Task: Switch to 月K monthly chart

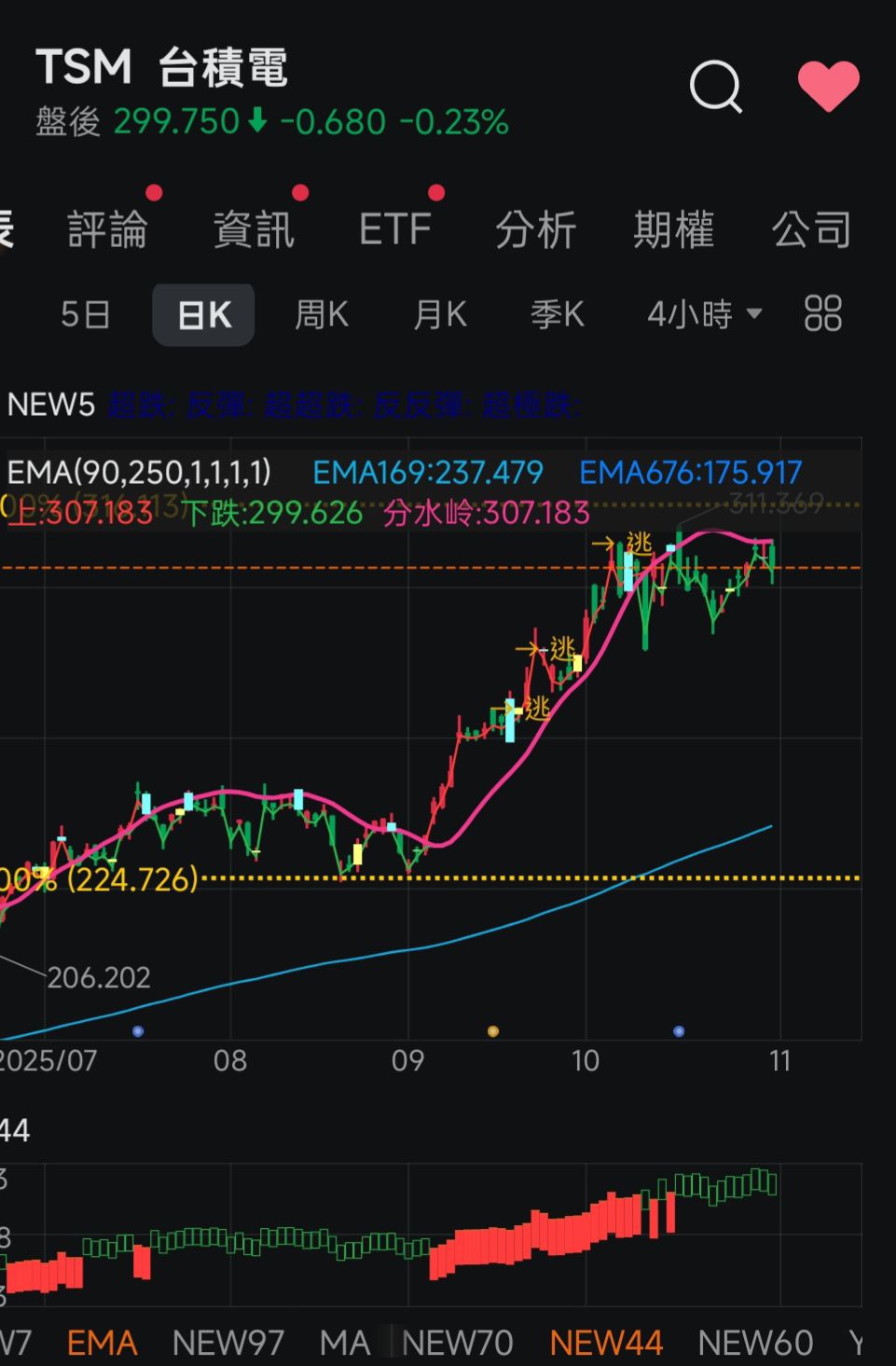Action: (440, 314)
